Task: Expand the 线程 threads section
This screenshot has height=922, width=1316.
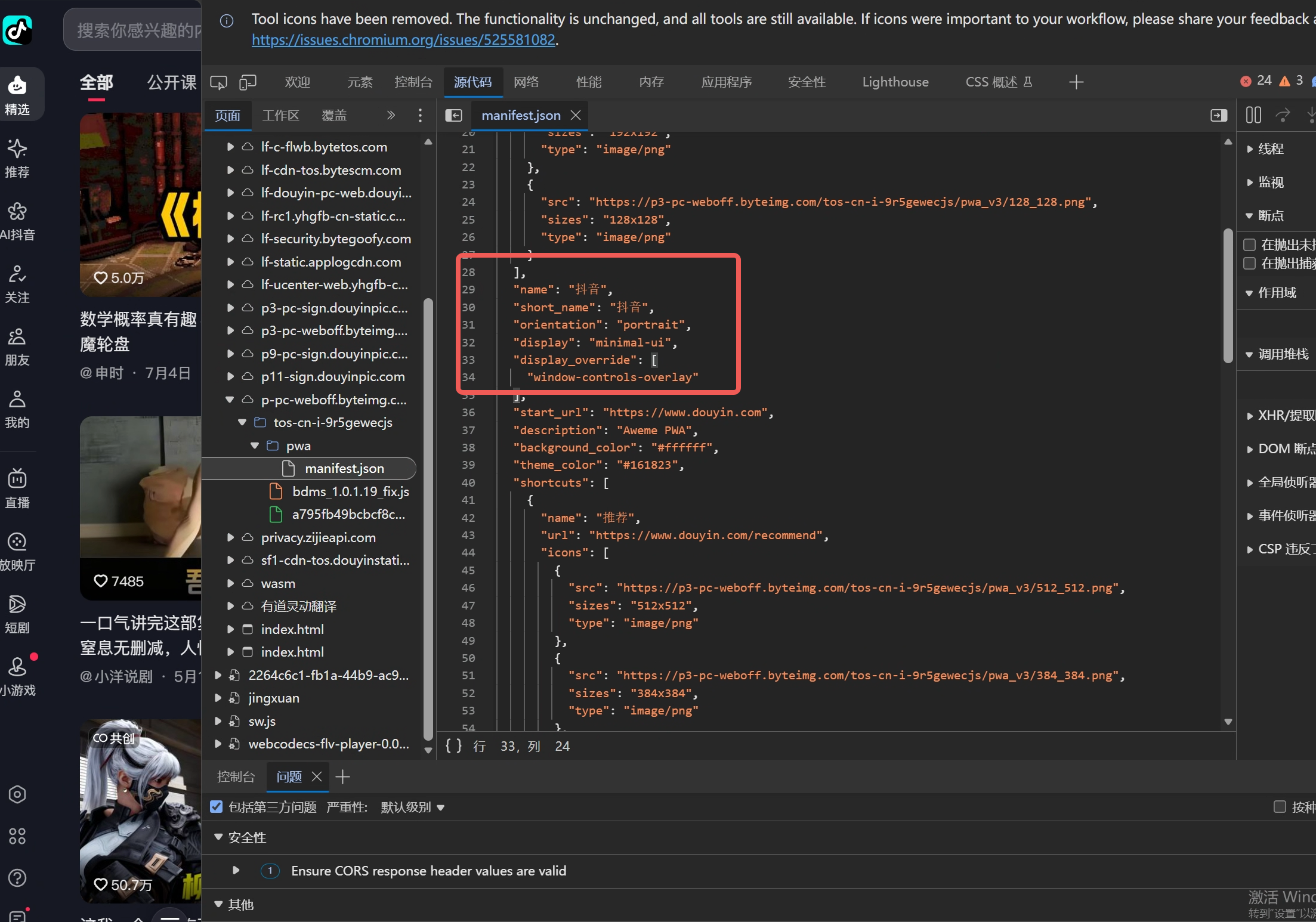Action: 1250,149
